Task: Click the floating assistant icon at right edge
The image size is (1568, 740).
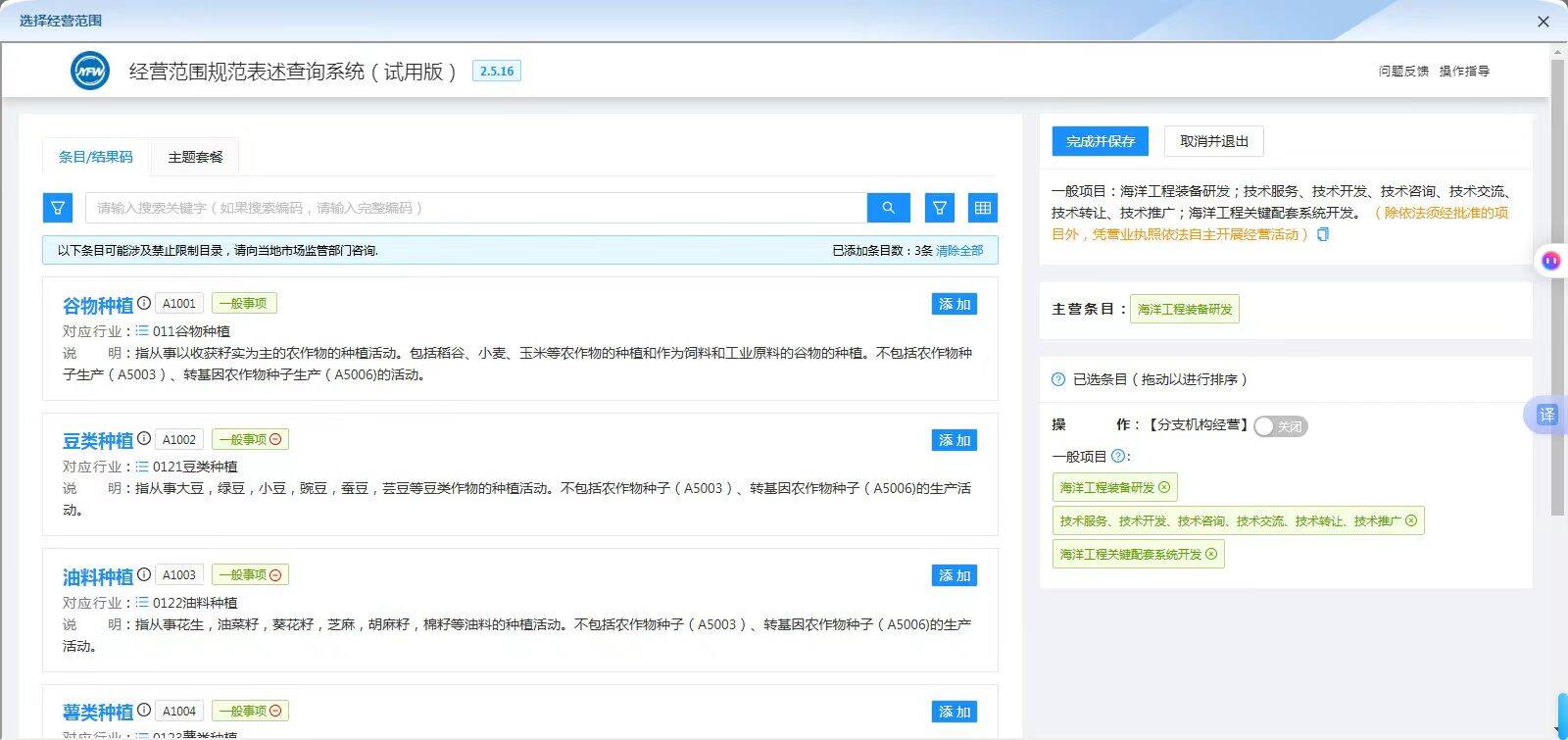Action: click(1550, 261)
